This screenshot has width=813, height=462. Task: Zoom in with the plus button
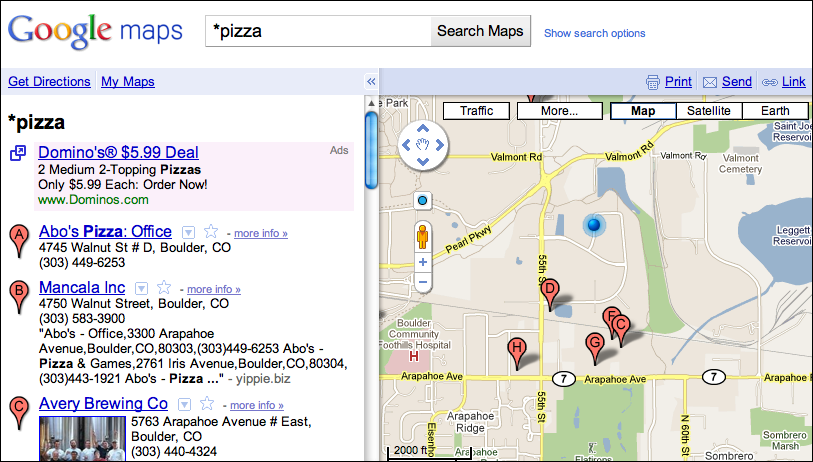tap(423, 262)
